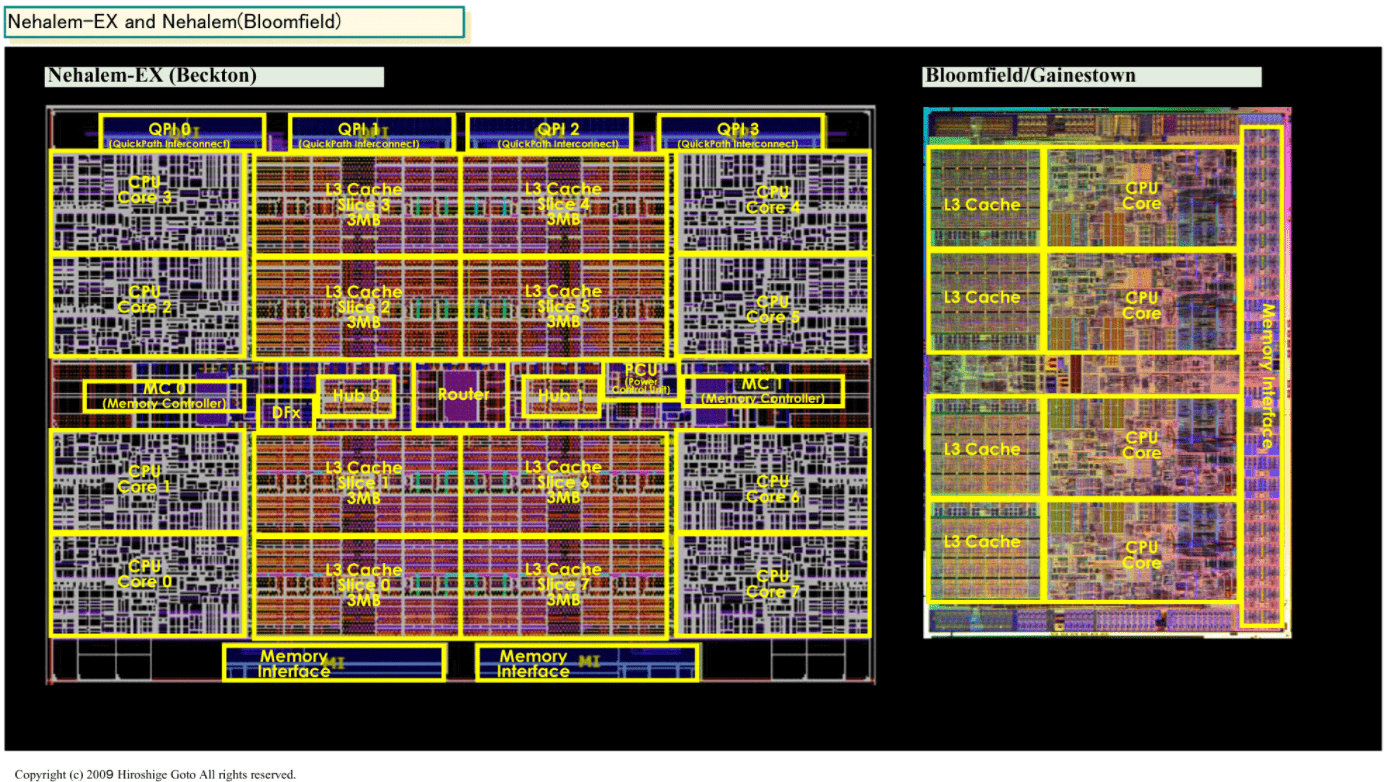Viewport: 1390px width, 782px height.
Task: Click the Hub 0 block
Action: 356,396
